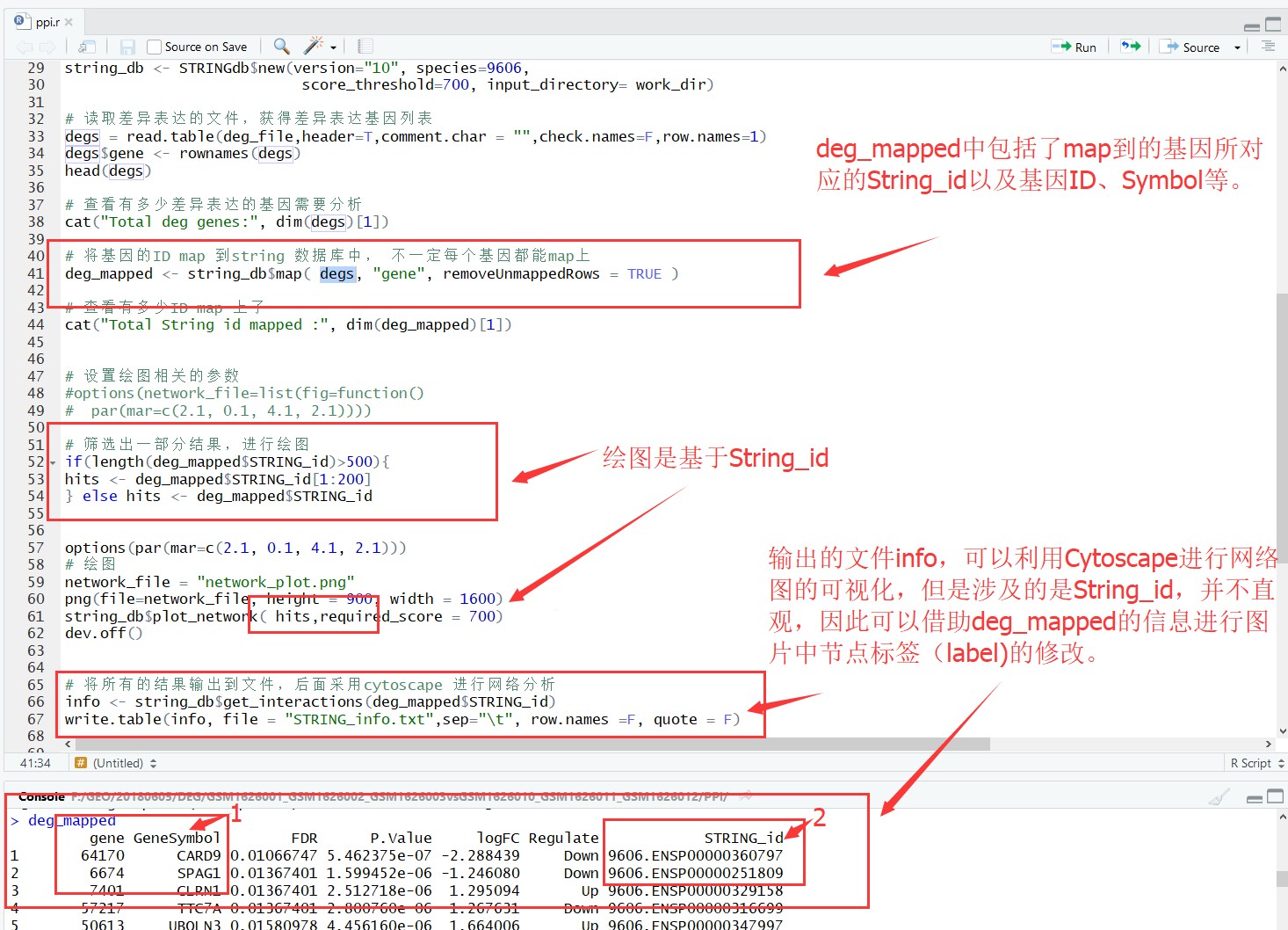Click the 'deg_mapped' command in console

pos(72,820)
